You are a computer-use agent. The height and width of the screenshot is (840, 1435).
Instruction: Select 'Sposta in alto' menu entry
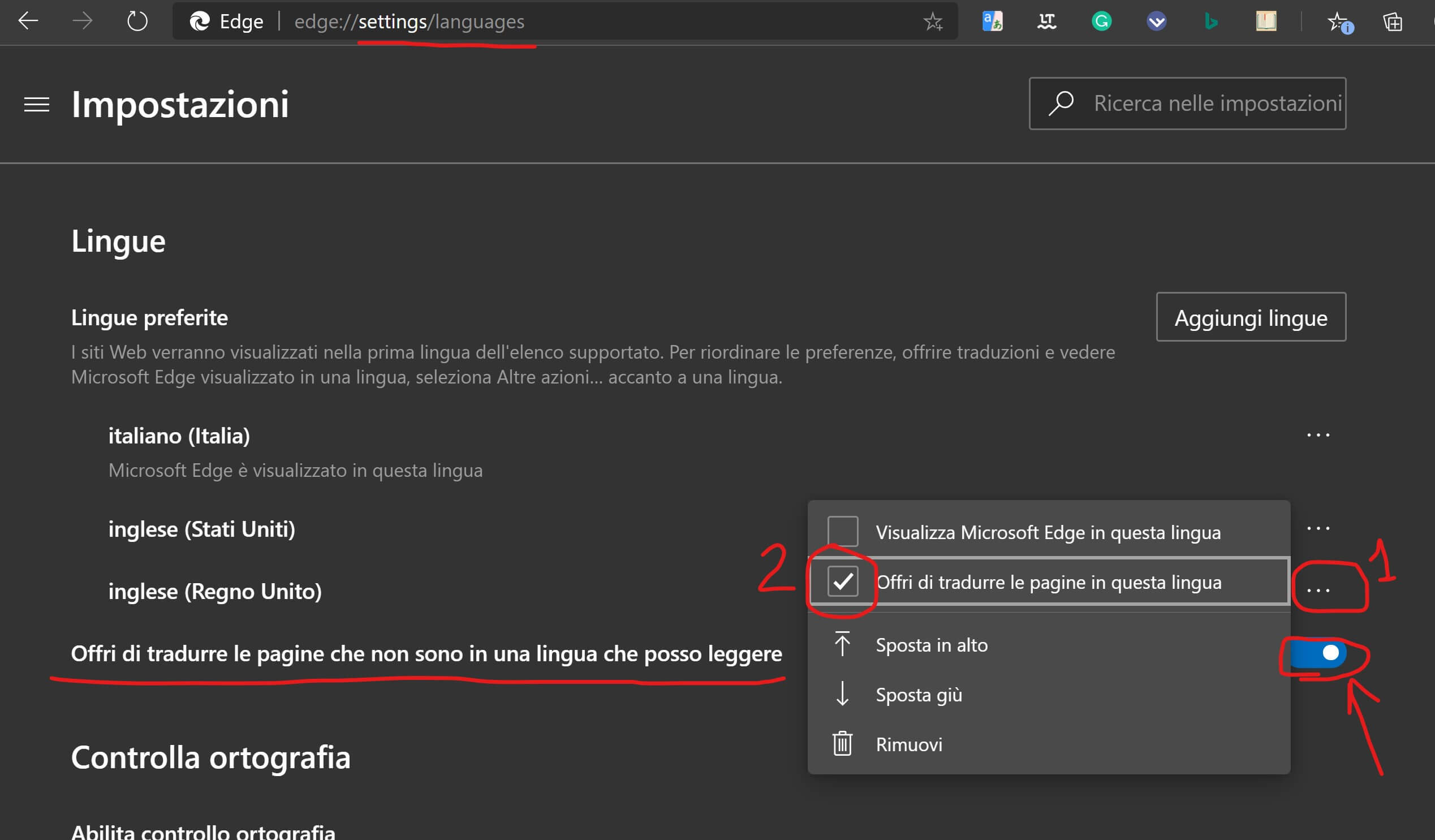[x=931, y=645]
